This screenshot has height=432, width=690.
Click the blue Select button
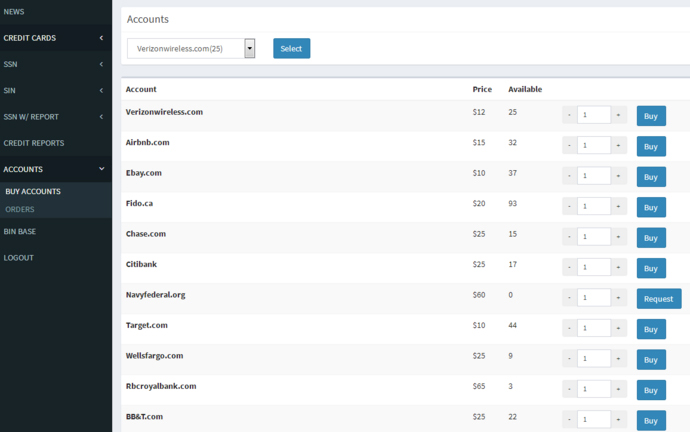291,48
